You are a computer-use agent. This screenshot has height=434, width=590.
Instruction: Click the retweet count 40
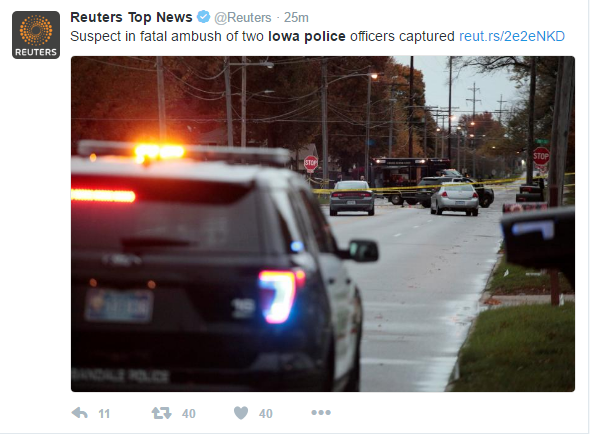[x=189, y=414]
